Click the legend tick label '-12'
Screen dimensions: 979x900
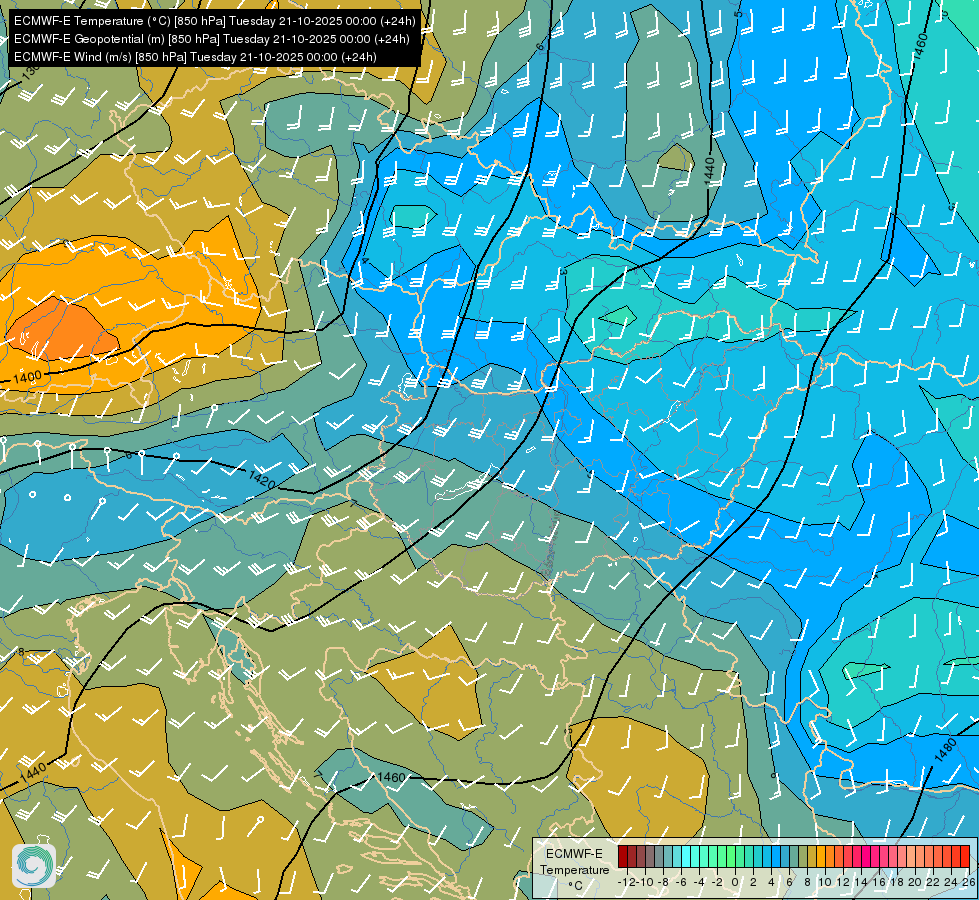pos(627,883)
